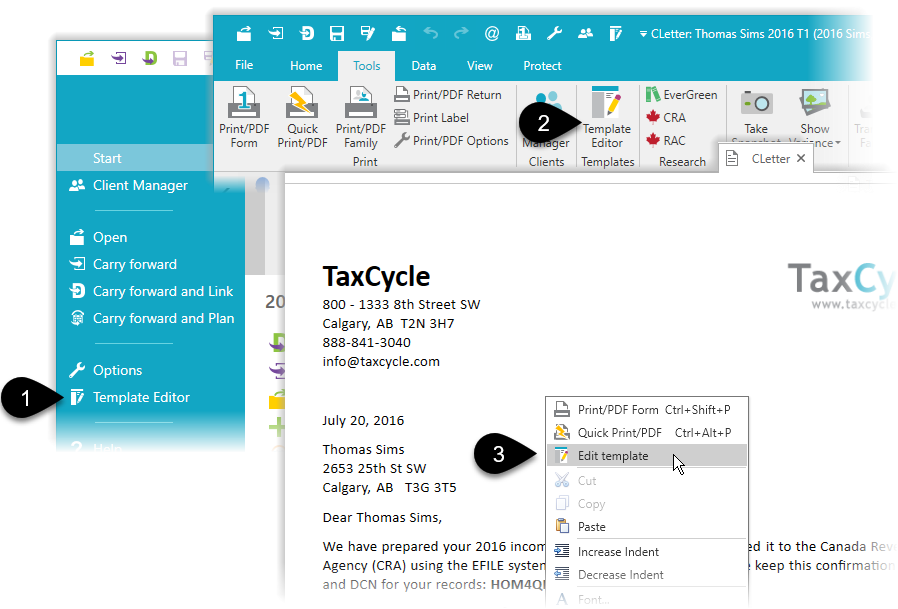Image resolution: width=898 pixels, height=609 pixels.
Task: Click the Template Editor icon in quick access toolbar
Action: click(616, 34)
